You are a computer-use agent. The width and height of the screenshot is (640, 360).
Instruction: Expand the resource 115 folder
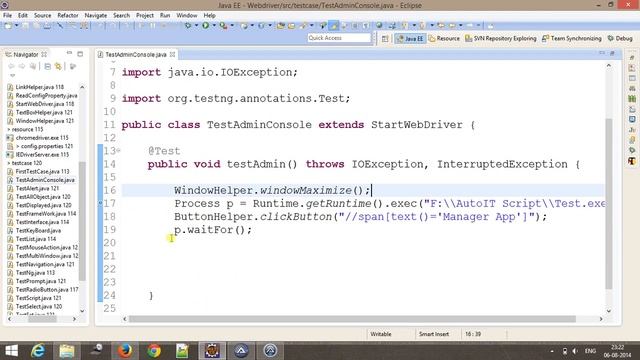coord(9,129)
